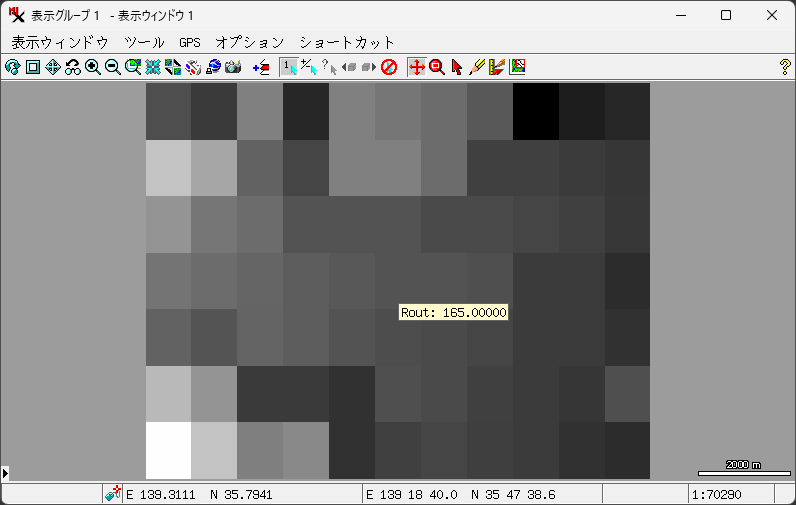Click the yellow help question mark icon
796x505 pixels.
[784, 67]
